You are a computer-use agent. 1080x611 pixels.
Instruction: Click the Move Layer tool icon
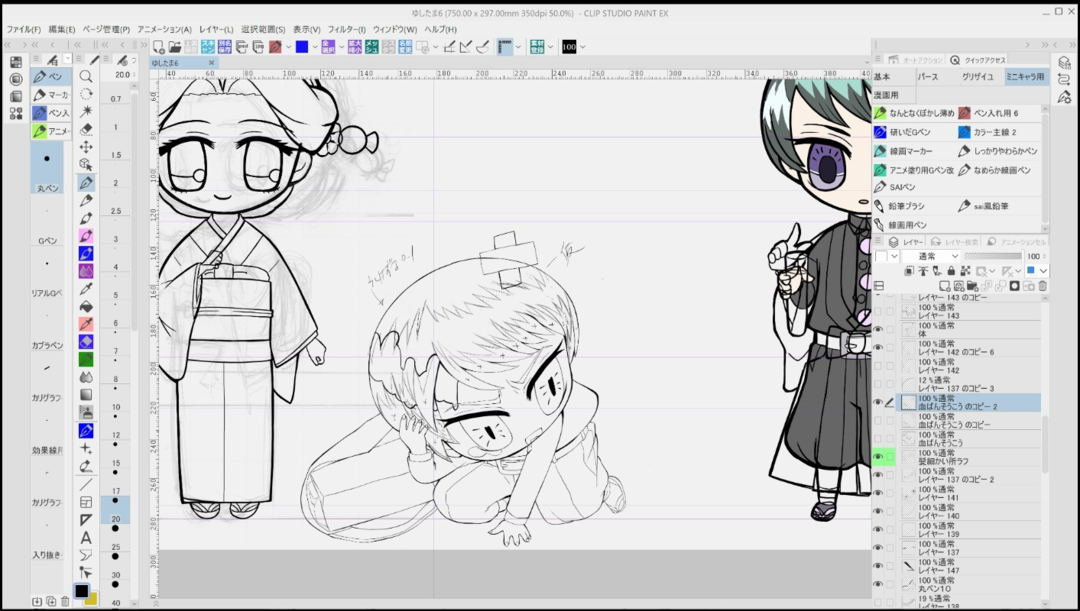pyautogui.click(x=86, y=147)
